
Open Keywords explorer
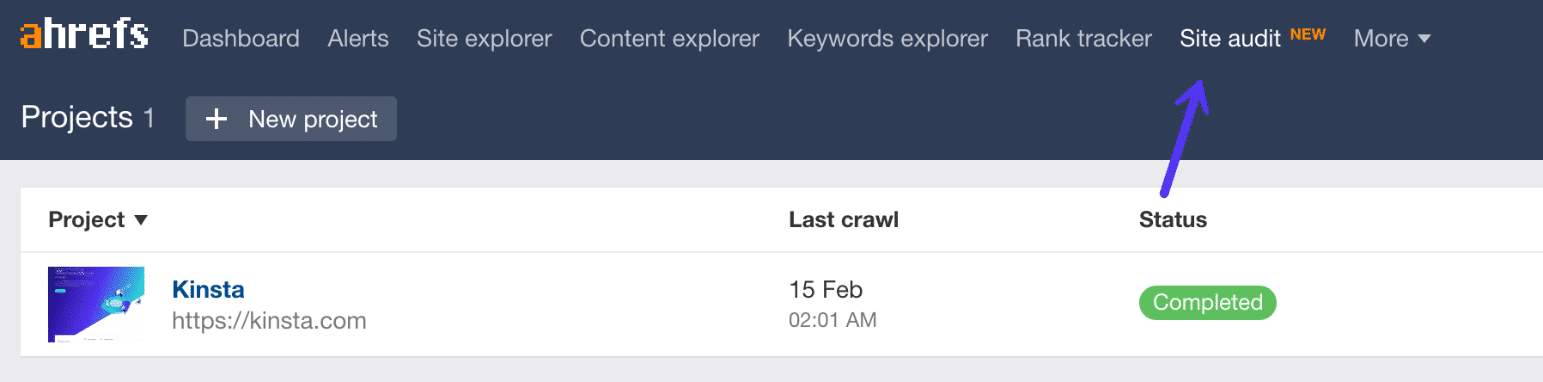[x=887, y=39]
